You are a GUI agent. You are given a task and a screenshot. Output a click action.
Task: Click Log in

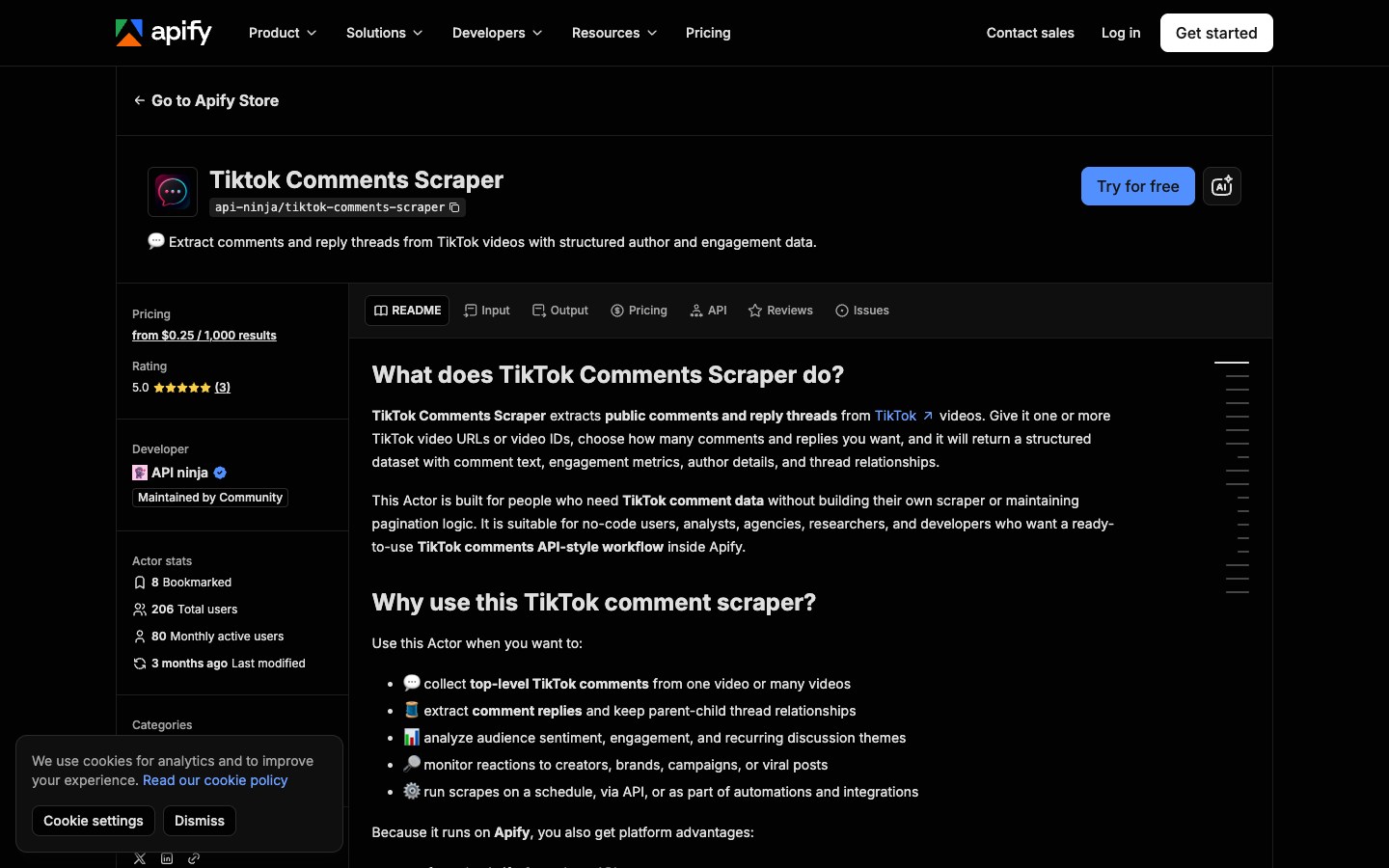[1121, 33]
